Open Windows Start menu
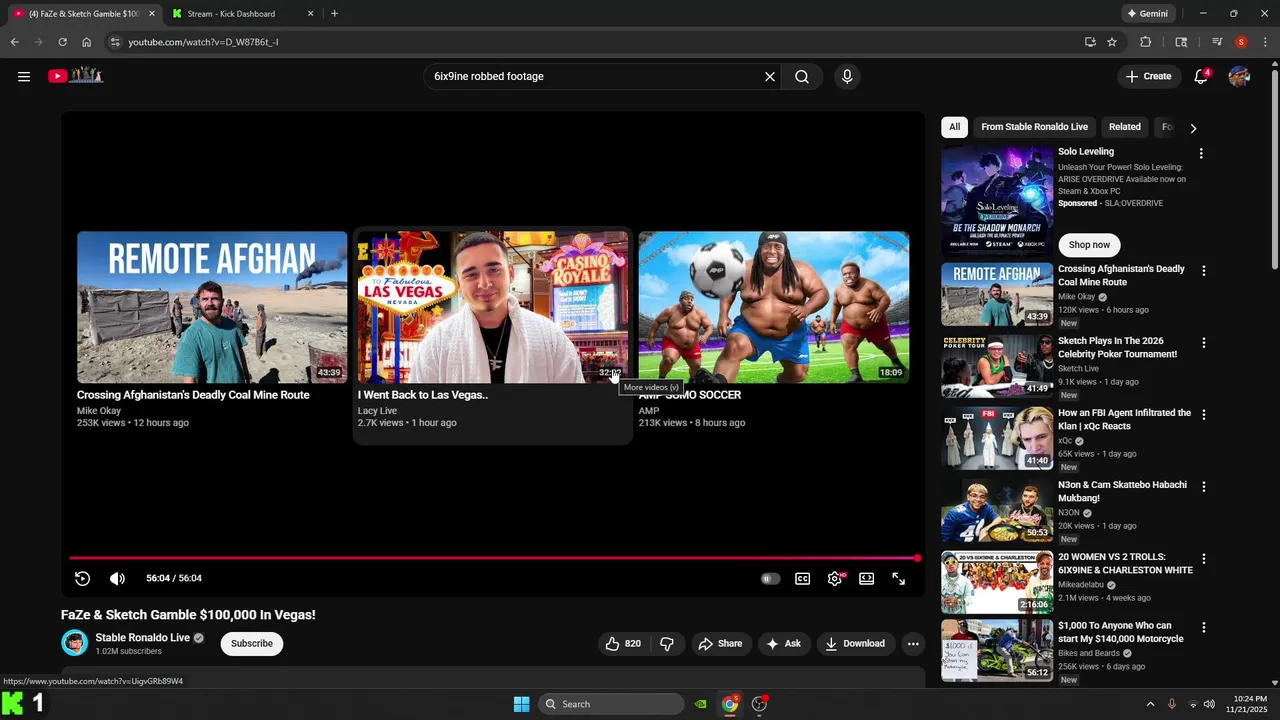Image resolution: width=1280 pixels, height=720 pixels. (521, 704)
